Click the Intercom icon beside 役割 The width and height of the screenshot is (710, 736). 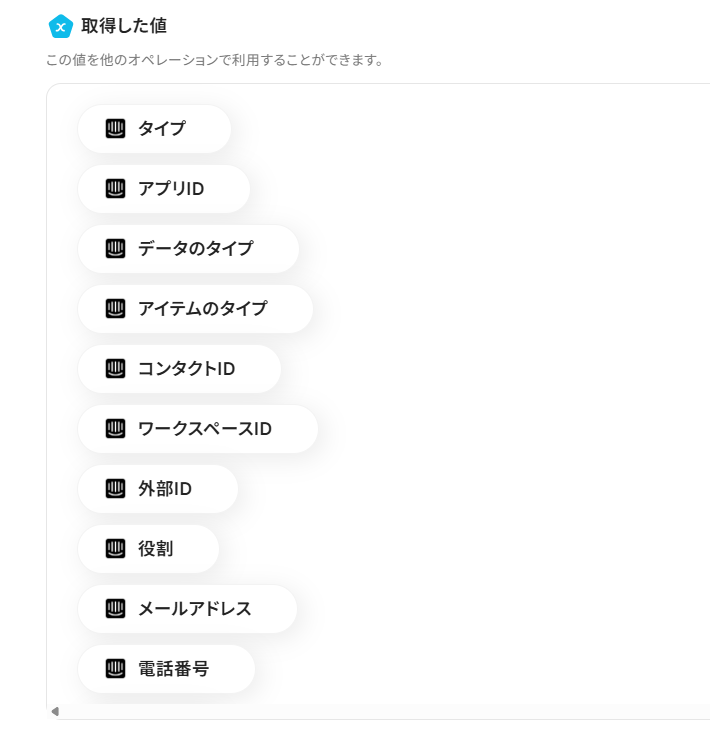[116, 549]
